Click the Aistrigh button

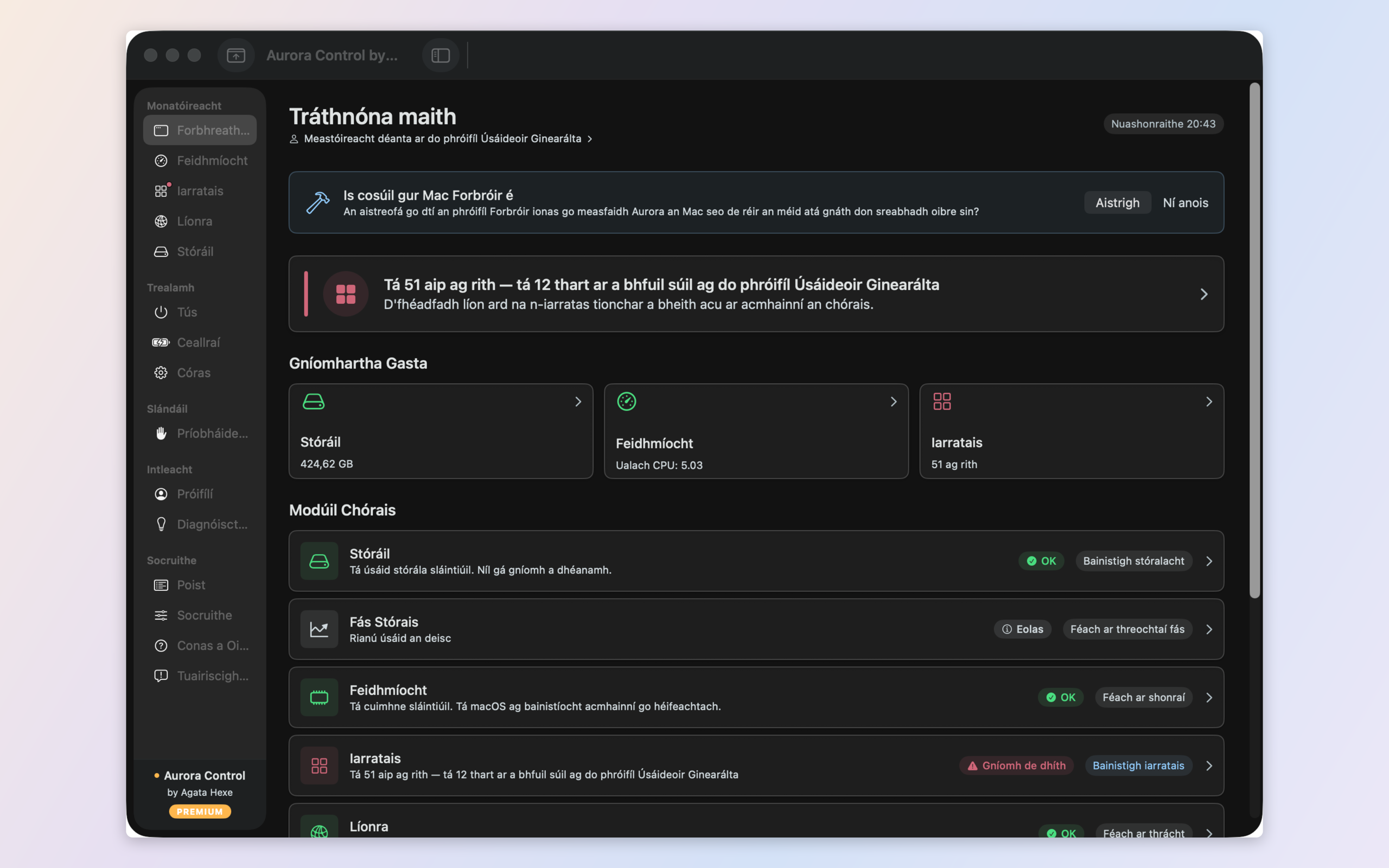click(1117, 203)
